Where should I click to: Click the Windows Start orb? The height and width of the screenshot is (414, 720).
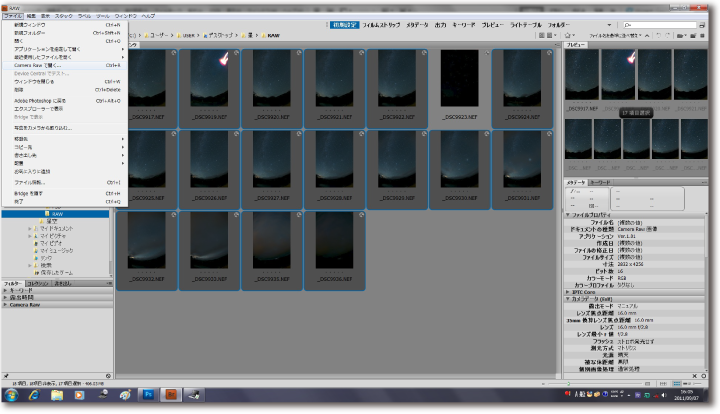pyautogui.click(x=14, y=395)
